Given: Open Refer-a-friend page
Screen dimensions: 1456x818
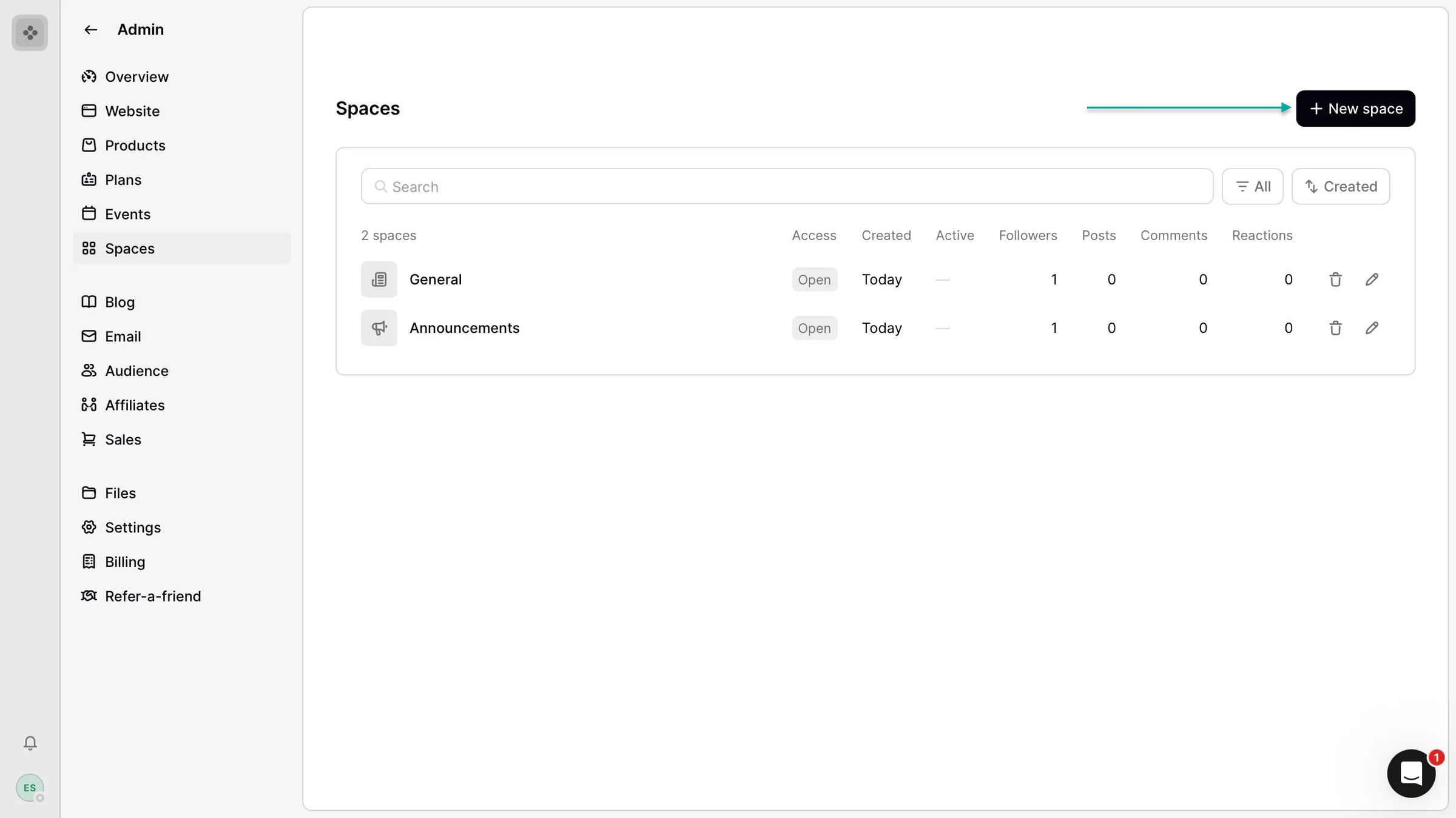Looking at the screenshot, I should (x=181, y=596).
